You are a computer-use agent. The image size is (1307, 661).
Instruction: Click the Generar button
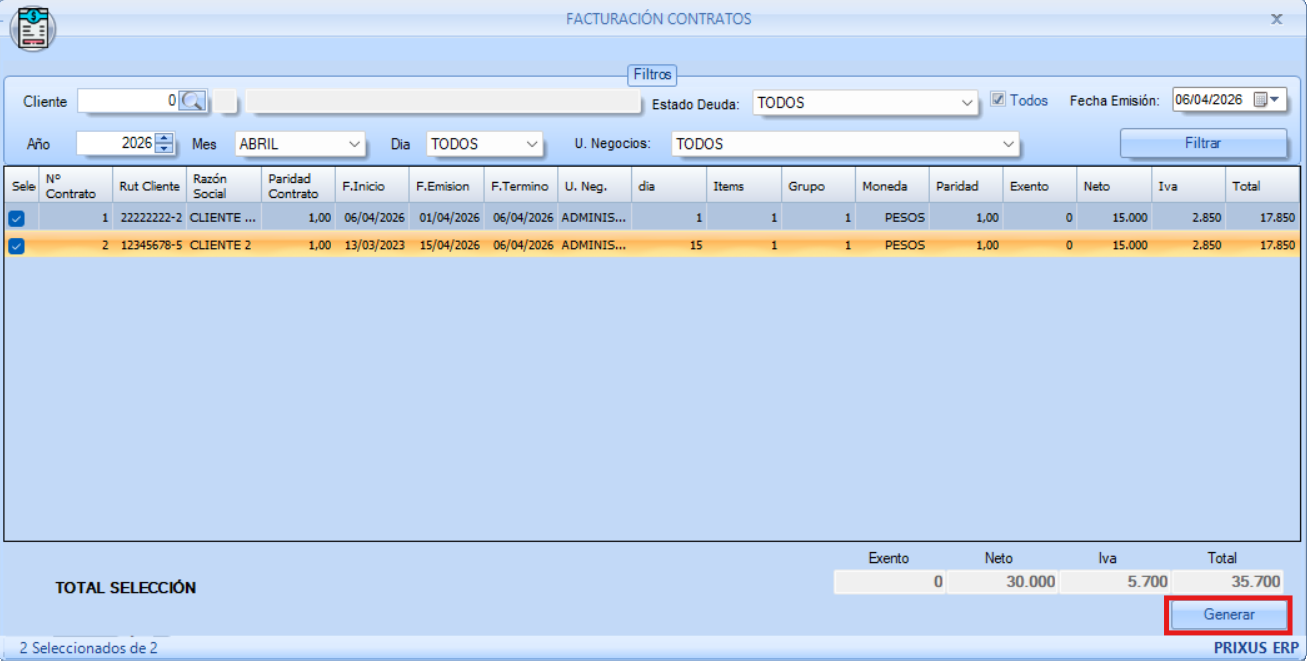pyautogui.click(x=1228, y=614)
